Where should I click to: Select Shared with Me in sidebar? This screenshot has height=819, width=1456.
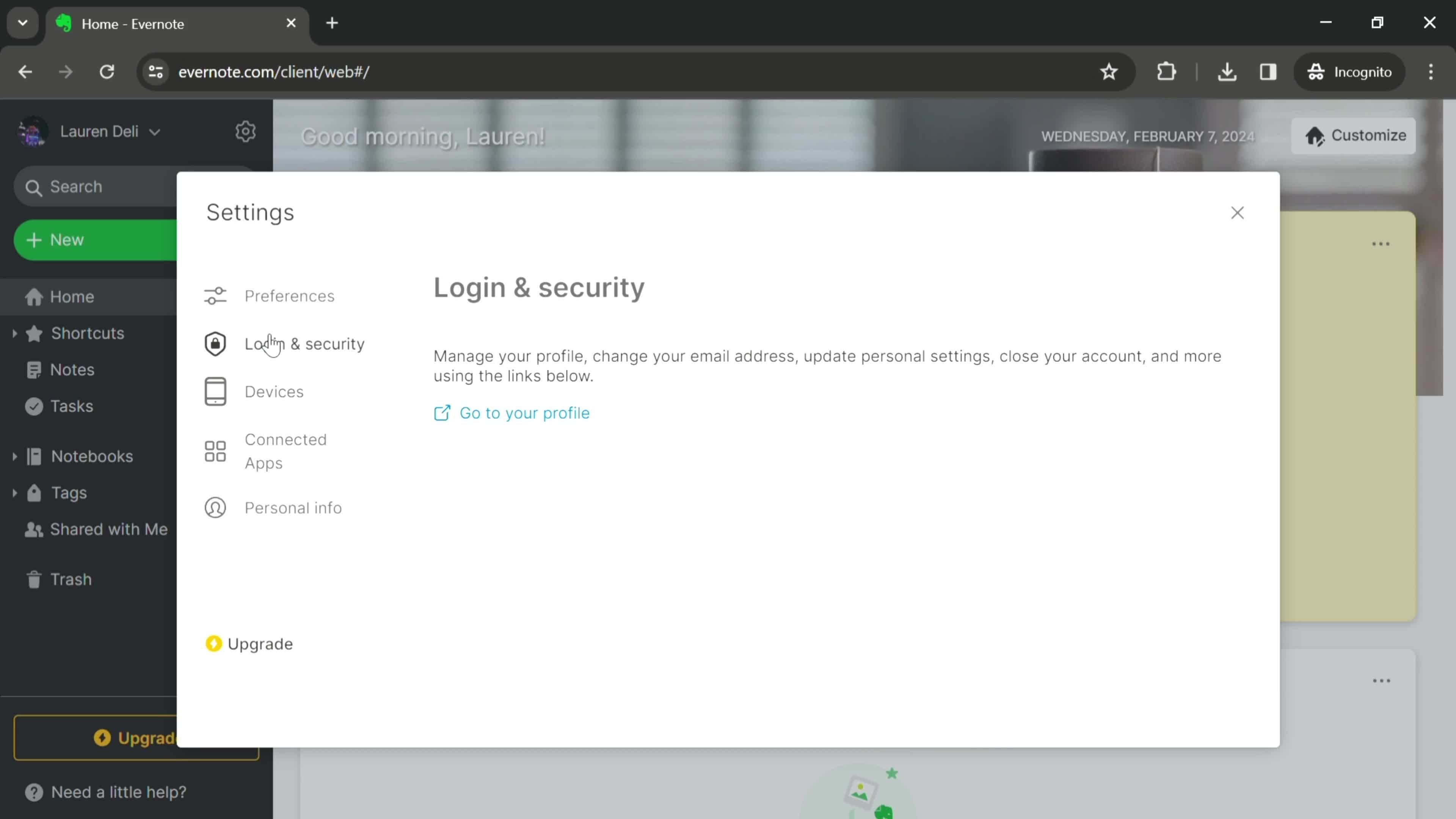(x=109, y=529)
